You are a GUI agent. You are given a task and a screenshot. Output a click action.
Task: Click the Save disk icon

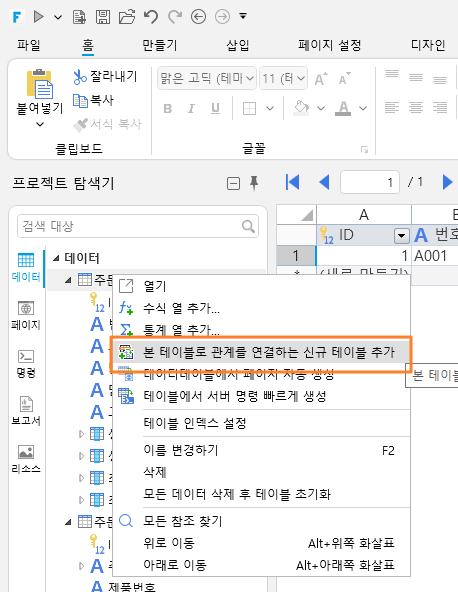click(x=103, y=17)
